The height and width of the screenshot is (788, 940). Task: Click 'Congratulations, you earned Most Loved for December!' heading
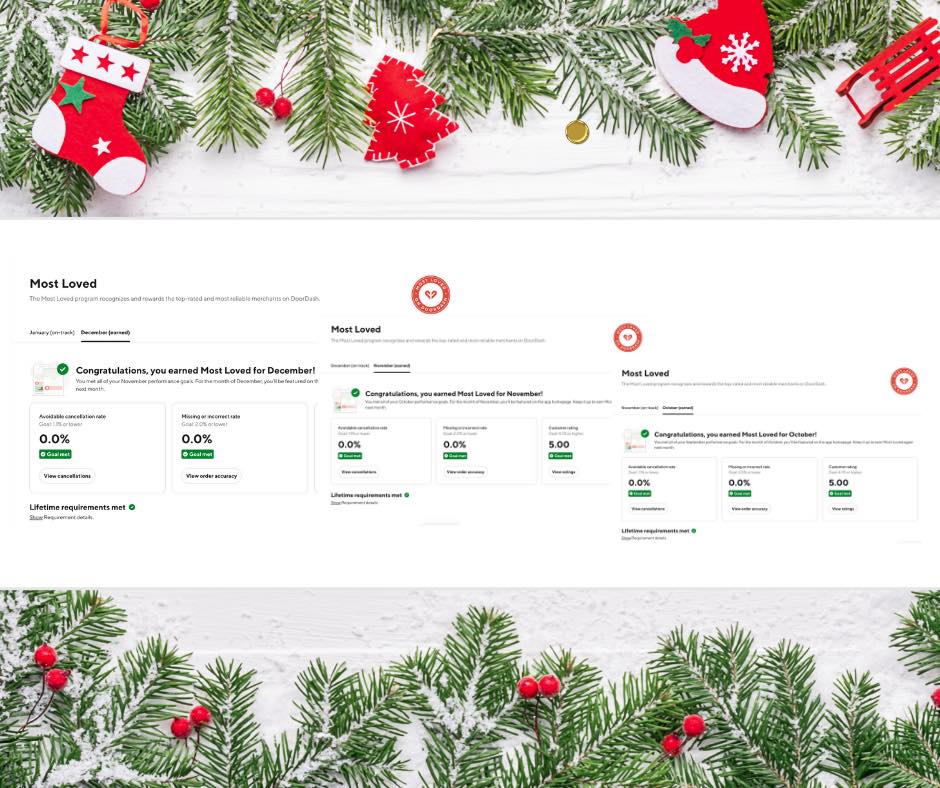[x=195, y=370]
